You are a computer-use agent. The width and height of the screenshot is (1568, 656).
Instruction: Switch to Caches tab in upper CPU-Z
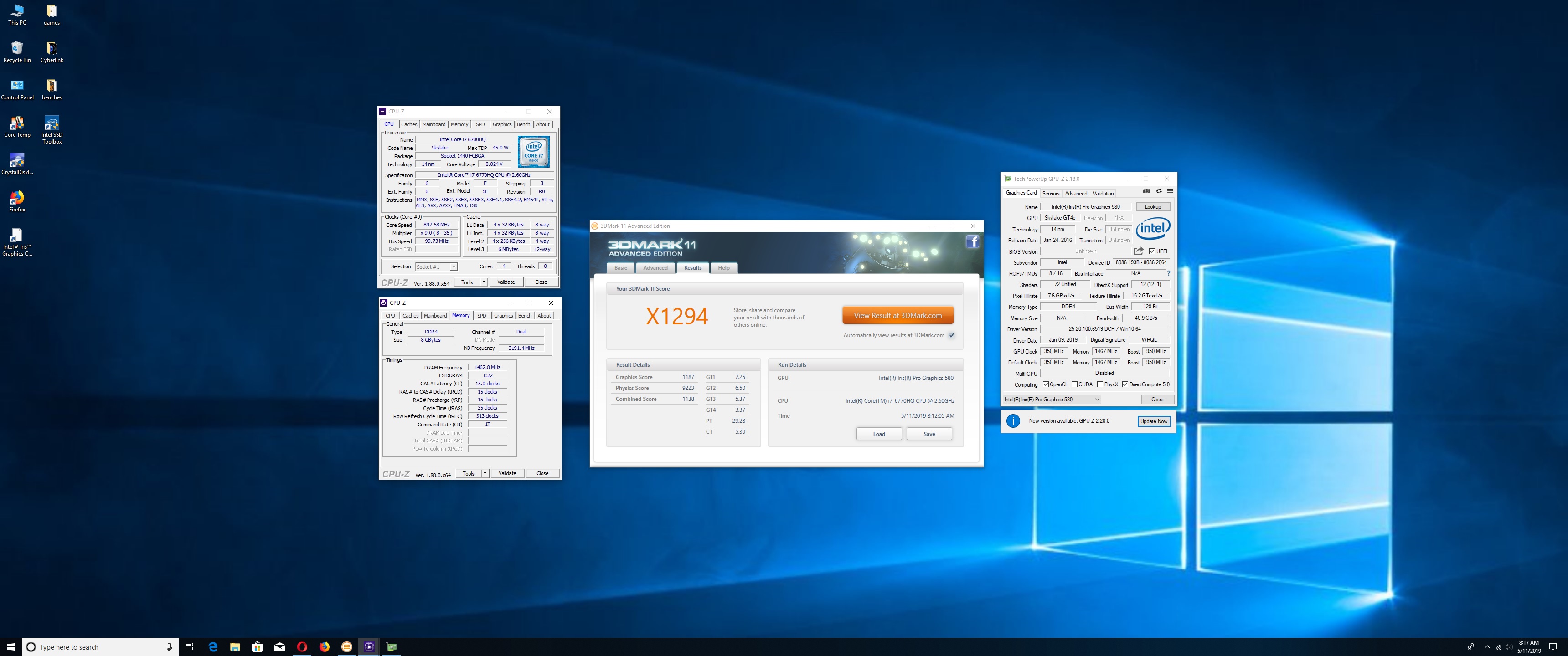tap(409, 124)
